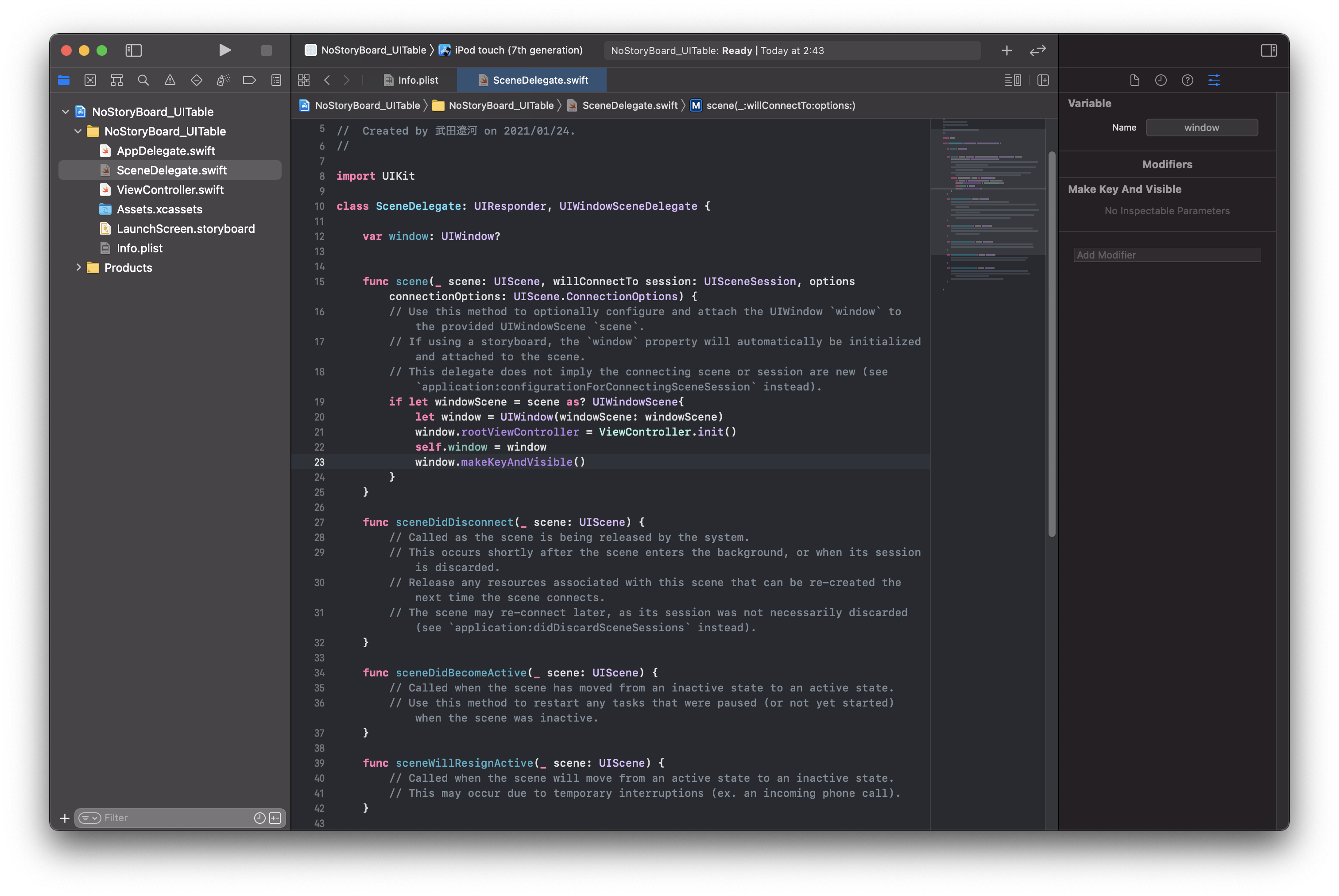Viewport: 1339px width, 896px height.
Task: Show the History inspector clock icon
Action: [x=1161, y=80]
